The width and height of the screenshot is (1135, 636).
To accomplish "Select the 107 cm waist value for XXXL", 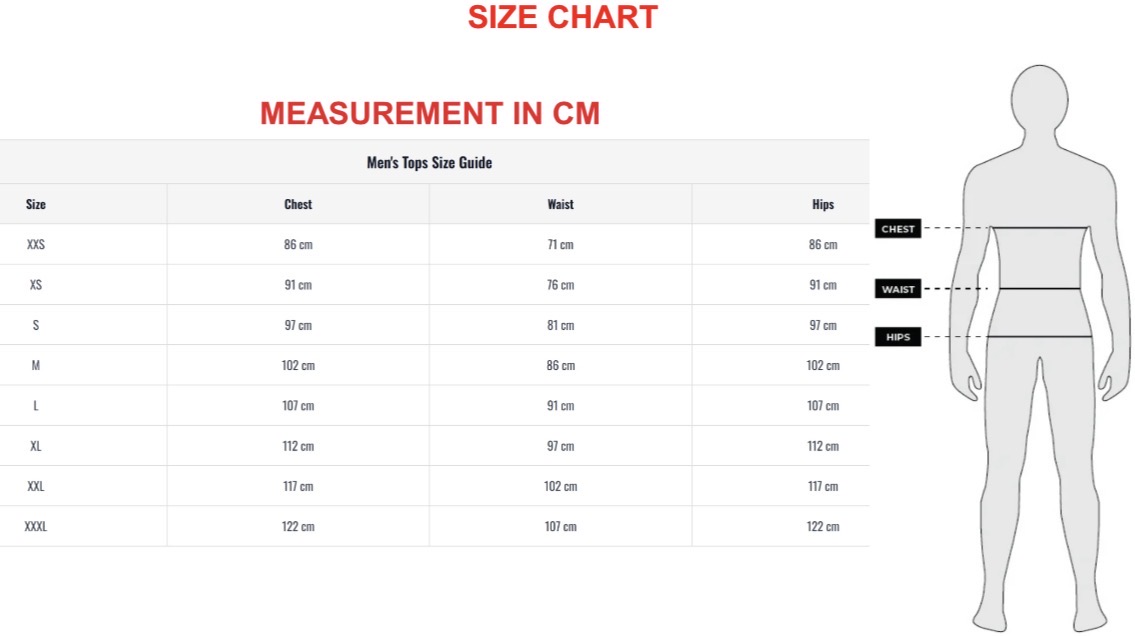I will (x=560, y=527).
